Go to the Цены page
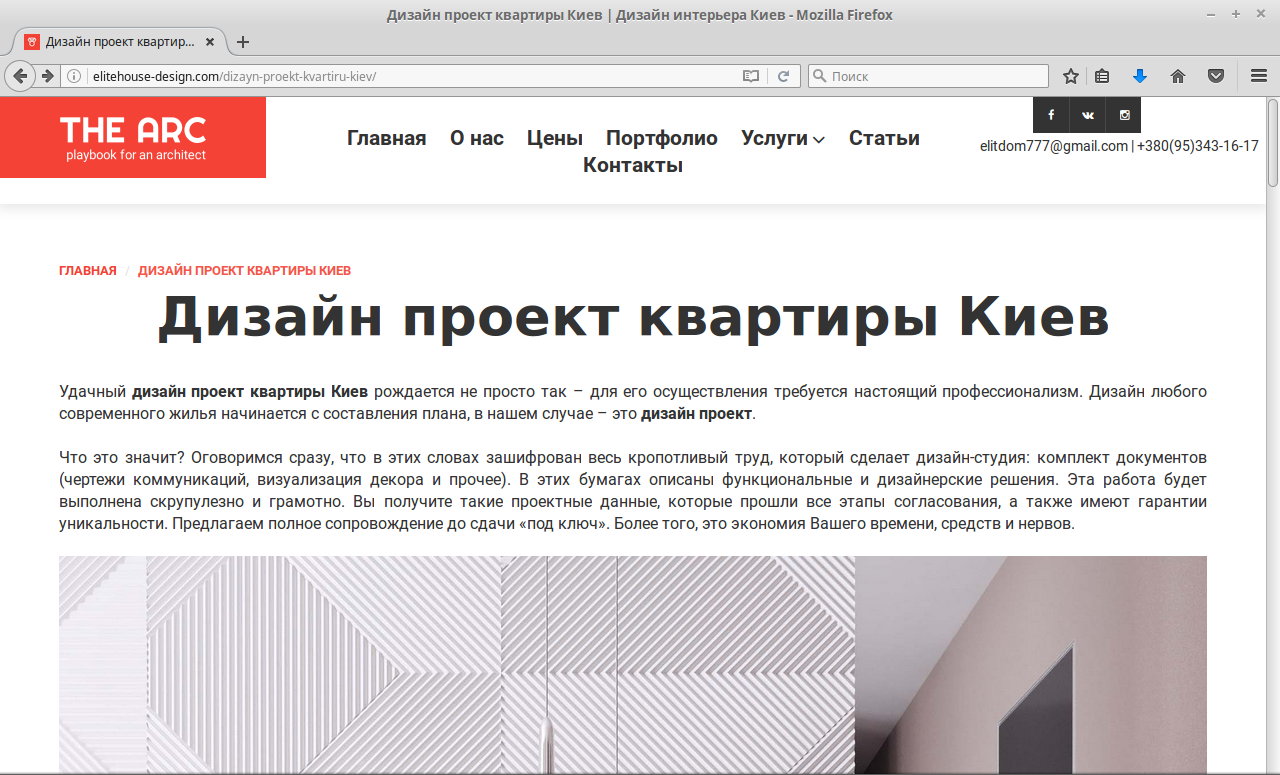The width and height of the screenshot is (1280, 775). tap(555, 138)
